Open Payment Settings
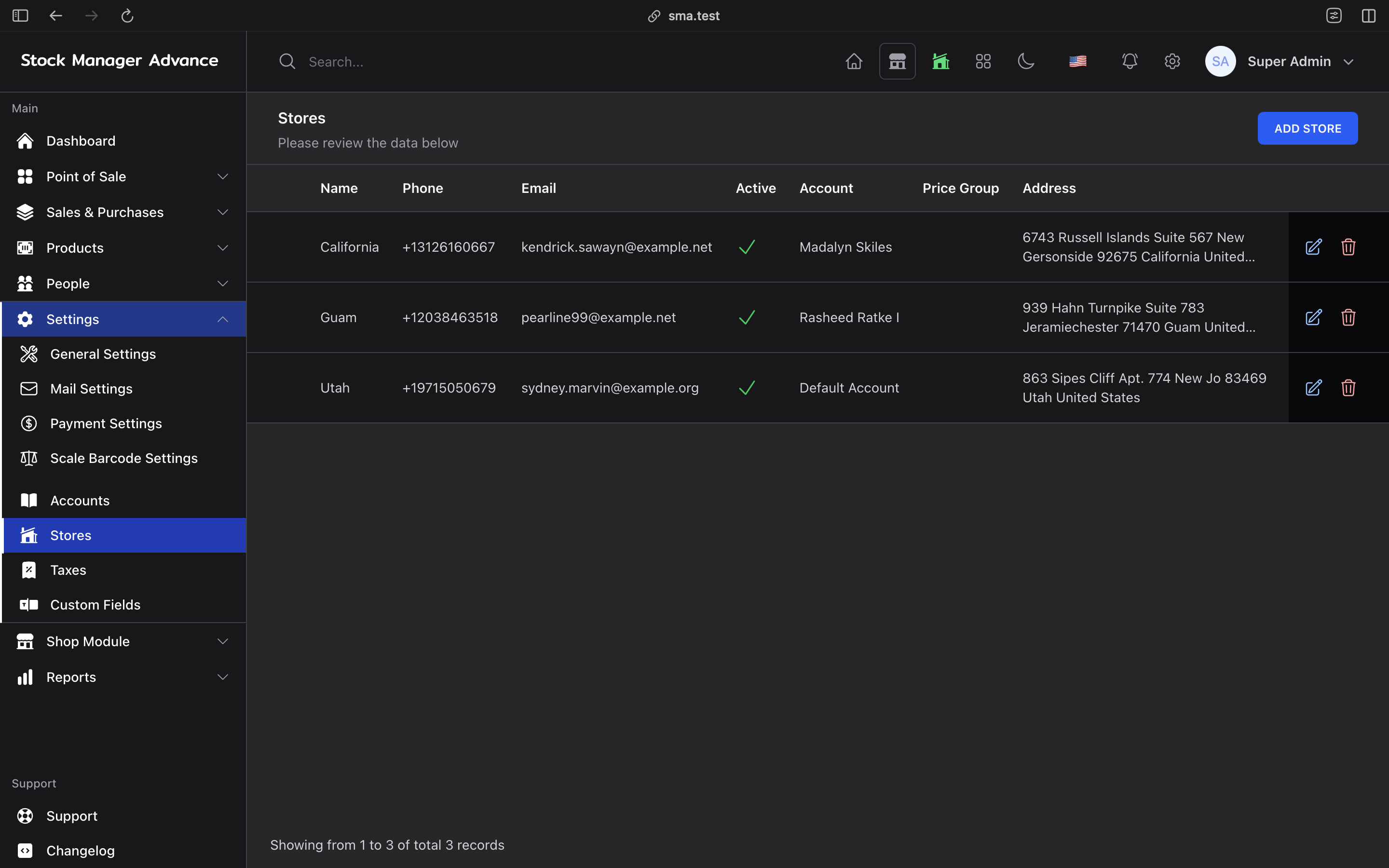 click(124, 424)
